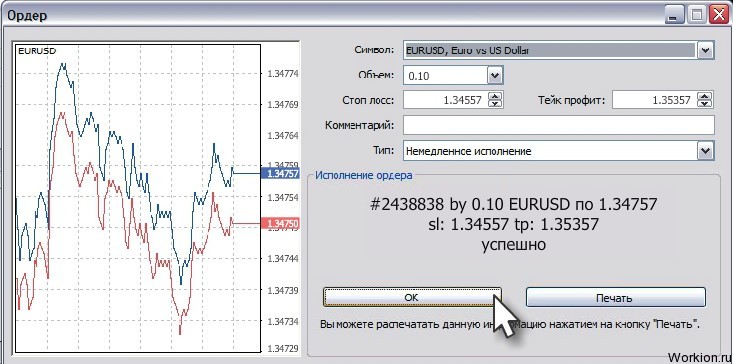Decrease Тейк профит with down arrow

coord(704,104)
